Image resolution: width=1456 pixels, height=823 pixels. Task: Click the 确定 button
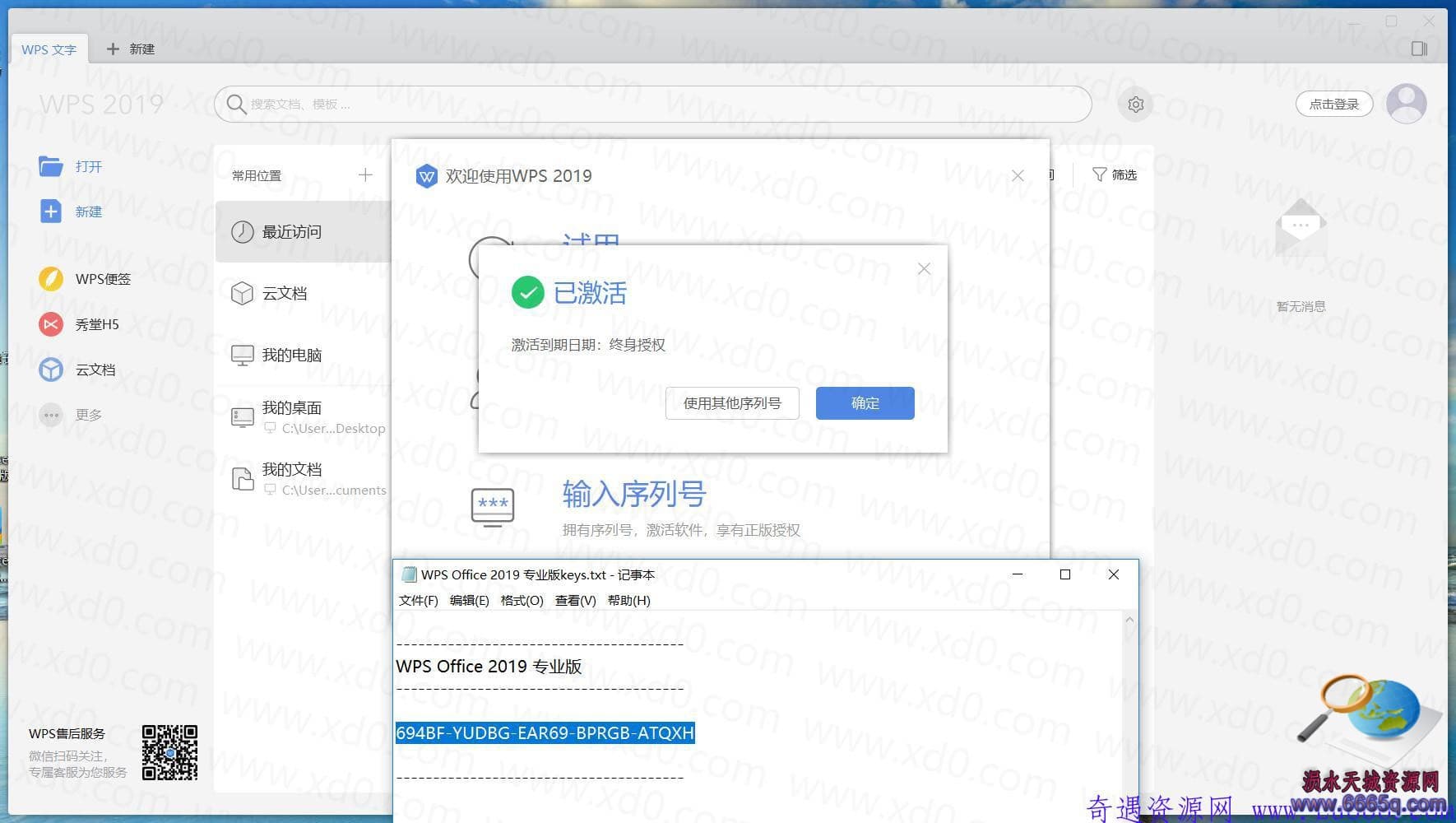point(865,403)
